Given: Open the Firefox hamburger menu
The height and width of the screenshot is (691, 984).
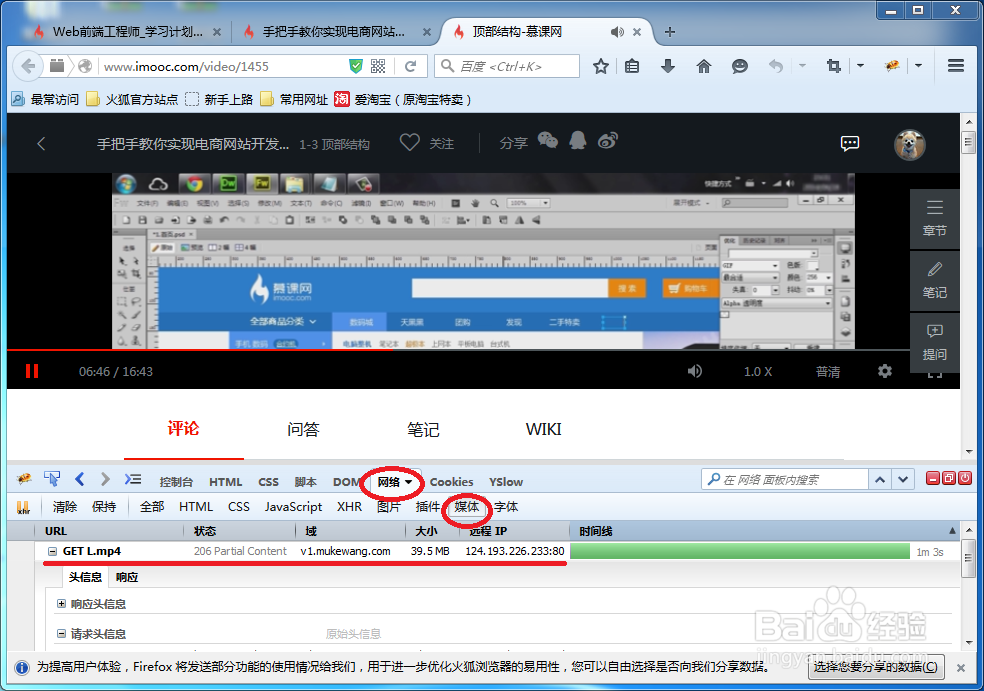Looking at the screenshot, I should pyautogui.click(x=956, y=66).
